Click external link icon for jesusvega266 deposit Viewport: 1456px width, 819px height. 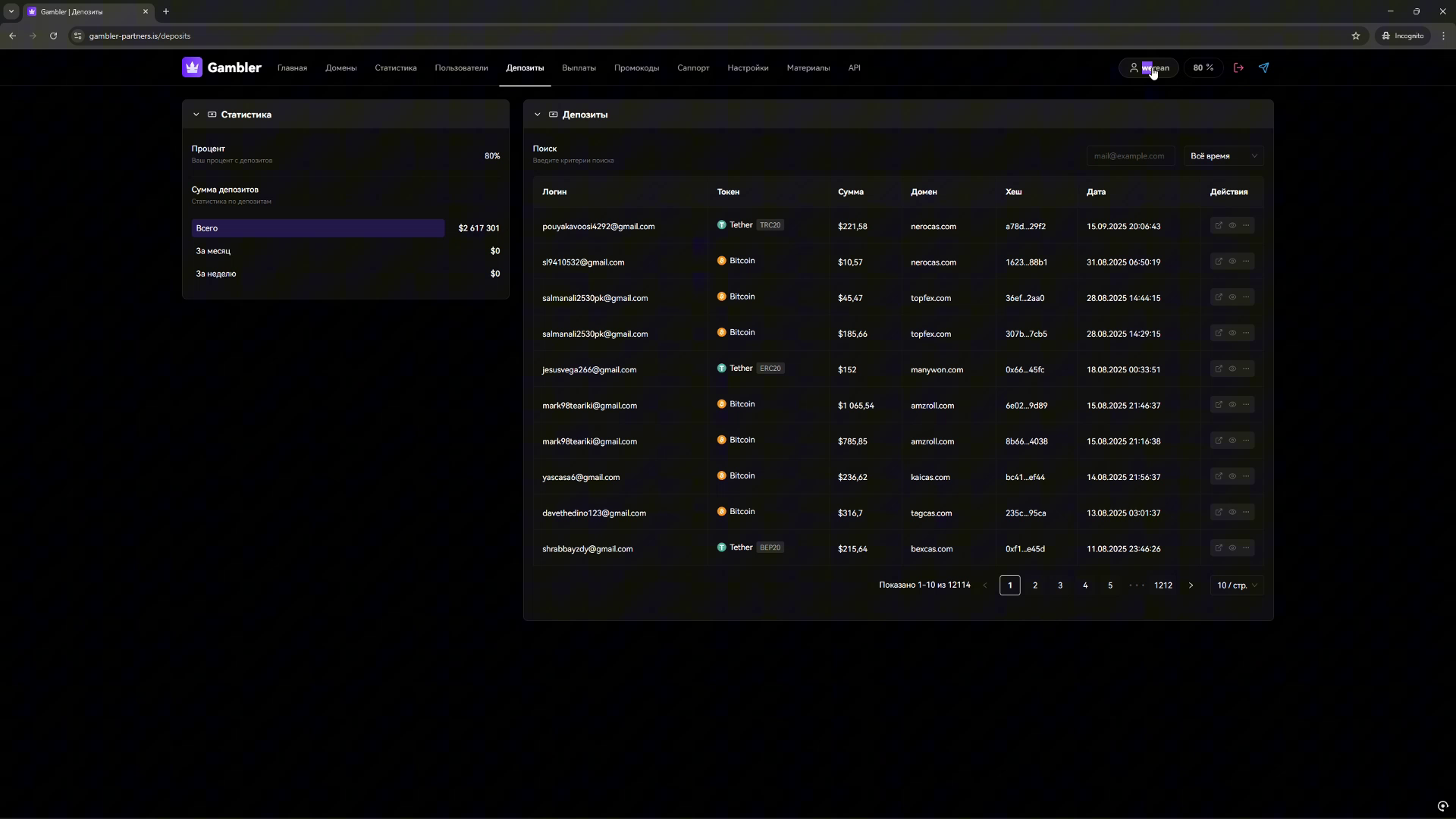pos(1219,369)
